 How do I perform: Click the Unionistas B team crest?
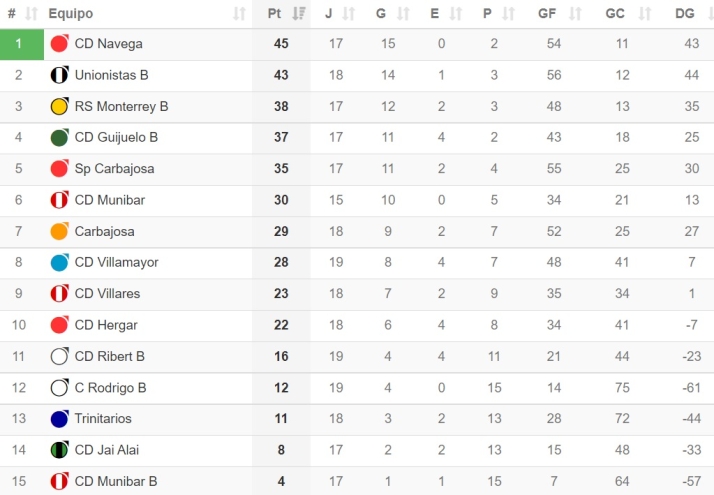tap(59, 75)
